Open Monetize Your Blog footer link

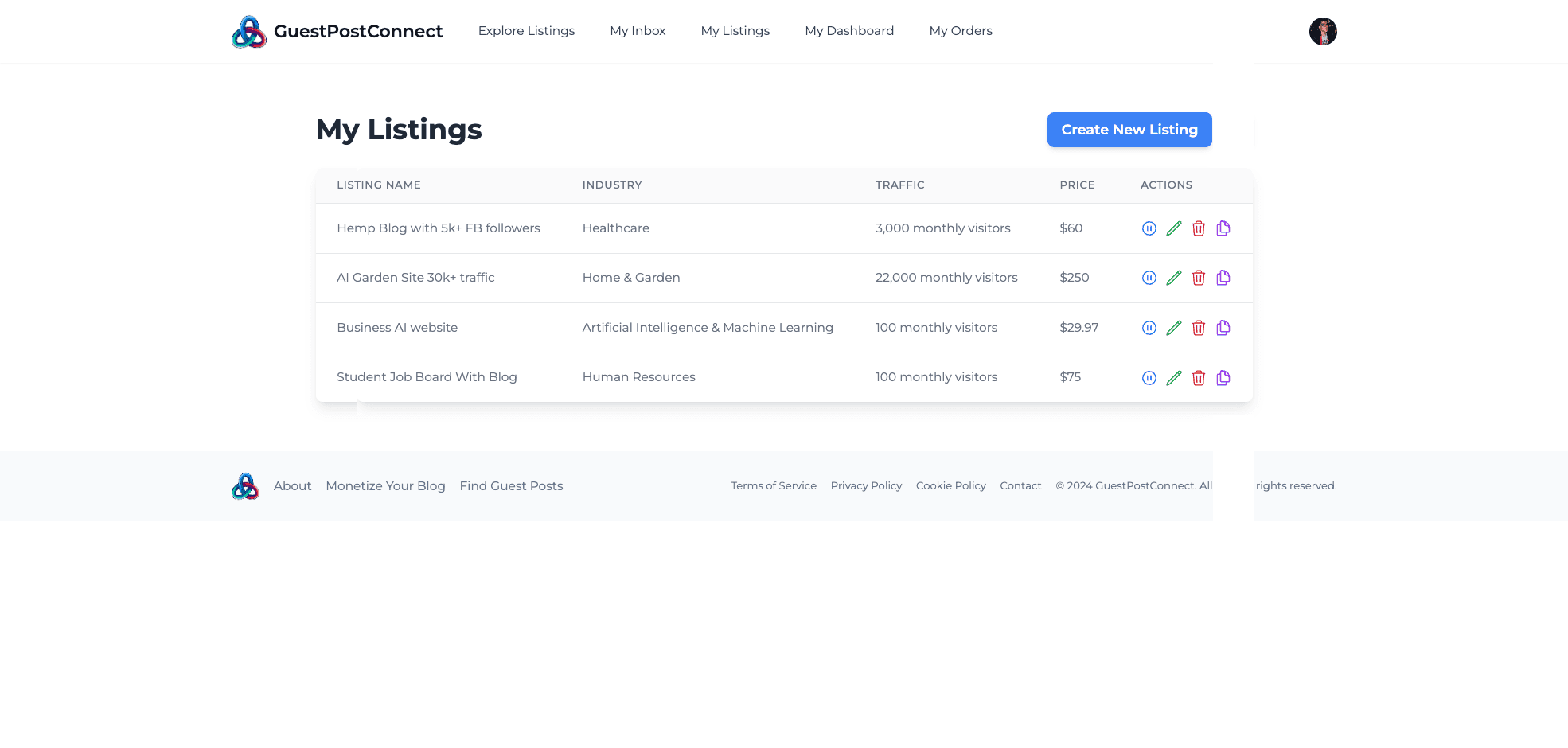[x=385, y=486]
